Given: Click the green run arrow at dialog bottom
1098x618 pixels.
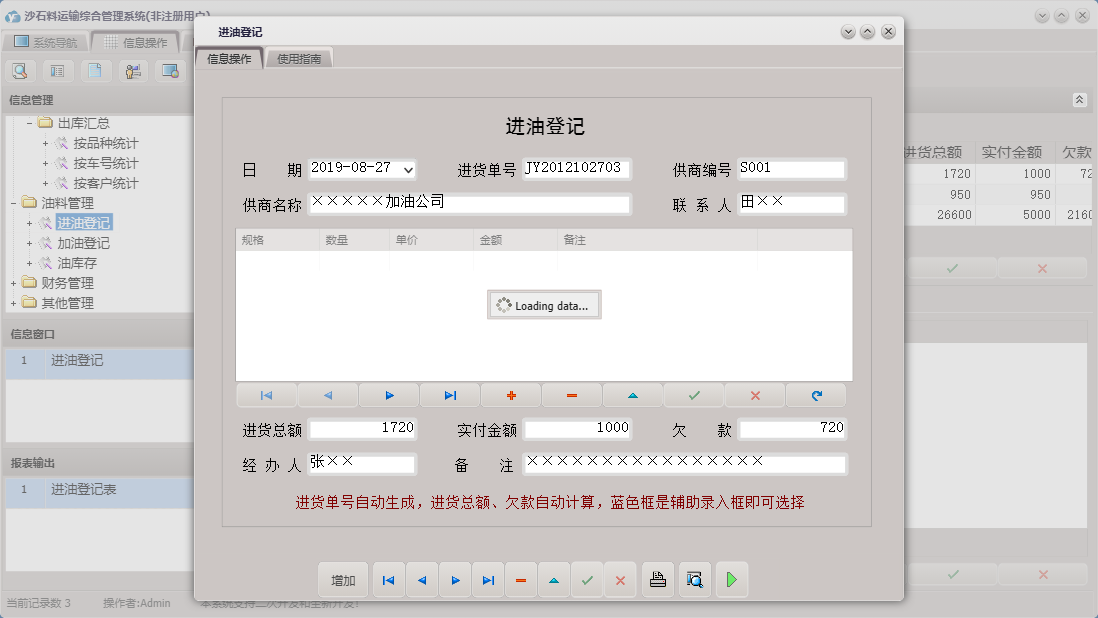Looking at the screenshot, I should point(731,580).
